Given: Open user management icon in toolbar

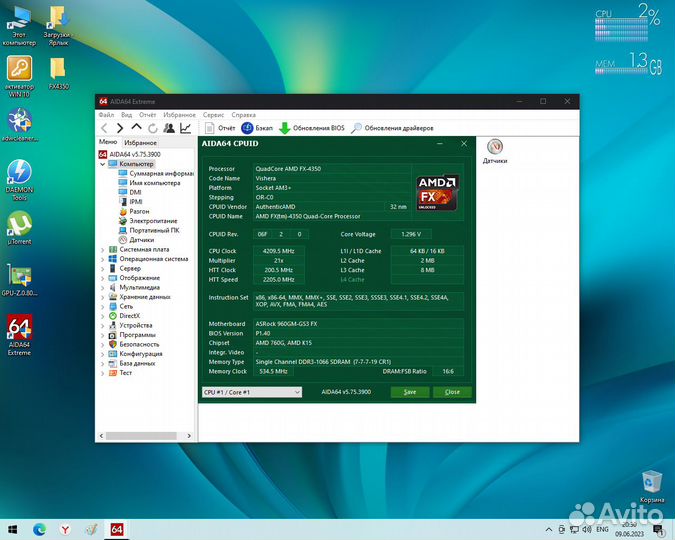Looking at the screenshot, I should [x=169, y=128].
